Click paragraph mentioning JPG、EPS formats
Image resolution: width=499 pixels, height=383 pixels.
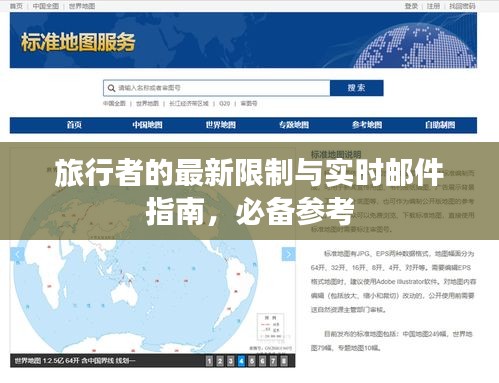coord(393,282)
